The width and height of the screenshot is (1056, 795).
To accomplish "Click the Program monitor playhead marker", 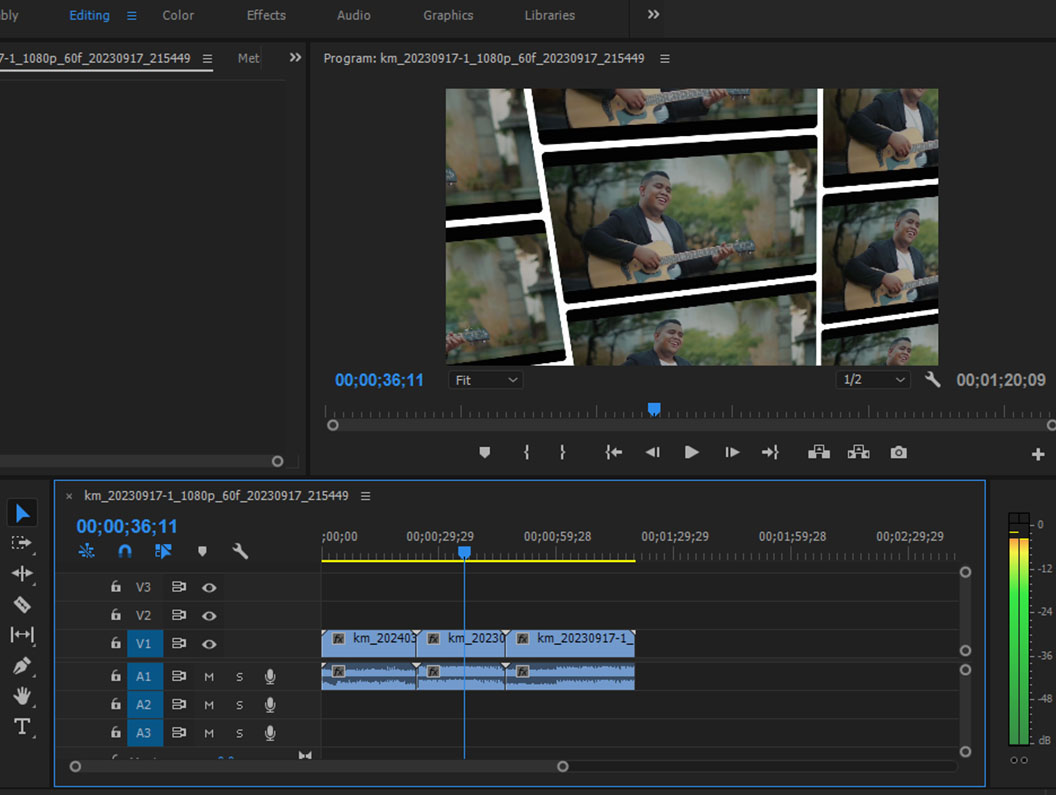I will (x=654, y=408).
